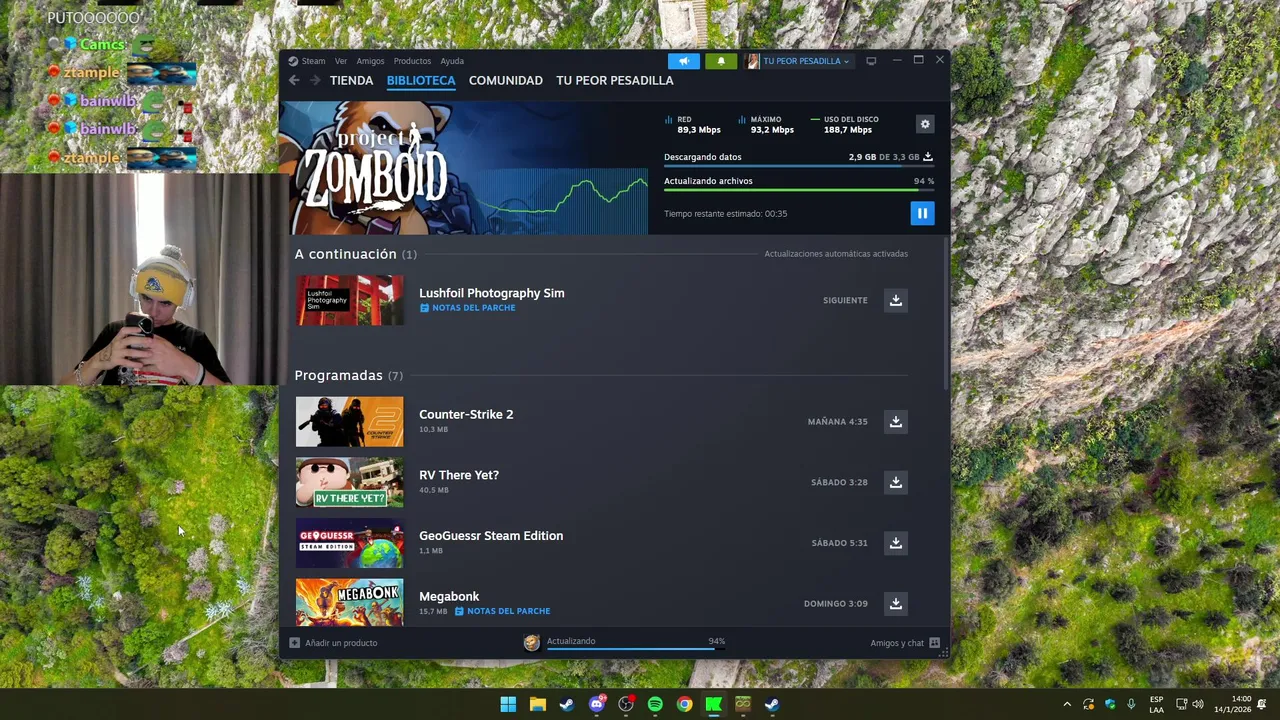This screenshot has height=720, width=1280.
Task: Open the GeoGuessr Steam Edition thumbnail
Action: click(349, 543)
